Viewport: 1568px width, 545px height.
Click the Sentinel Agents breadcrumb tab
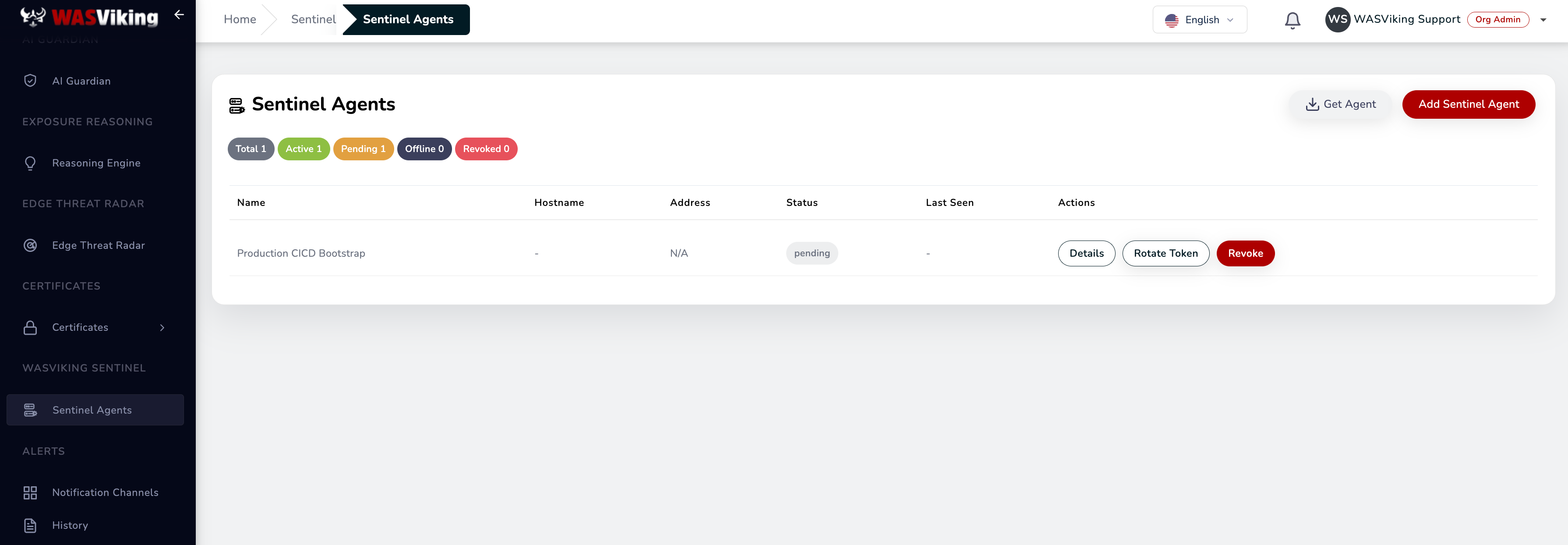[406, 19]
